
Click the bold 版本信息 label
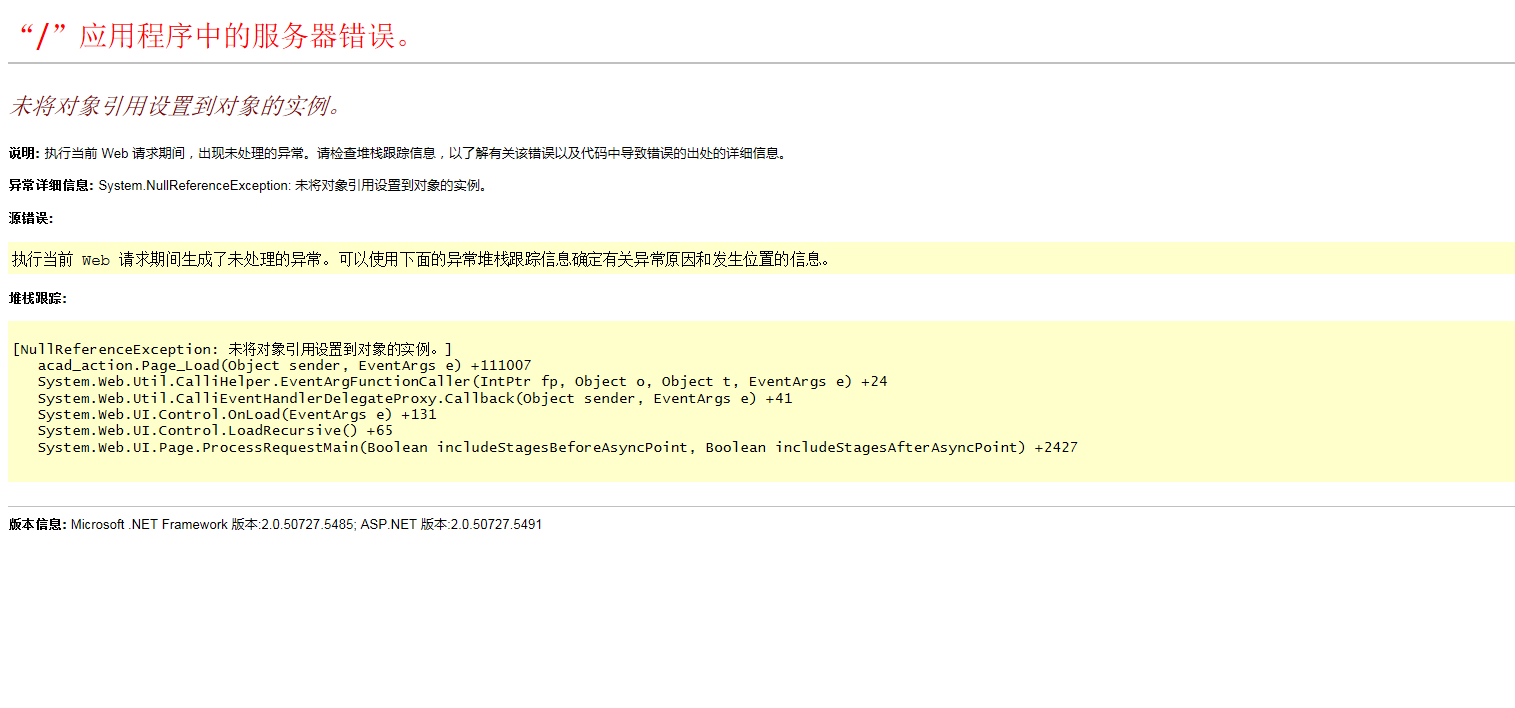(38, 524)
